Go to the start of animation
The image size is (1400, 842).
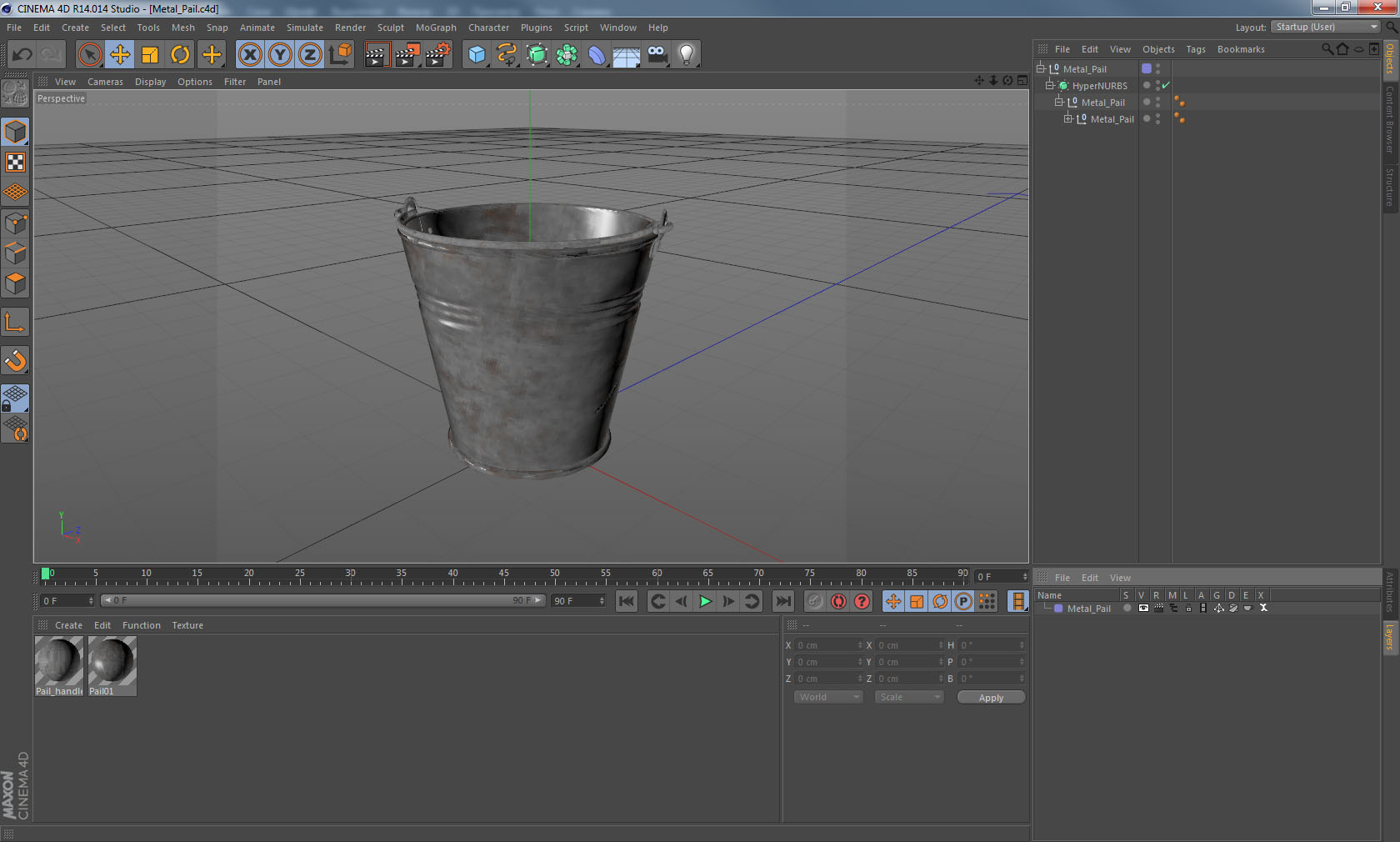(627, 601)
